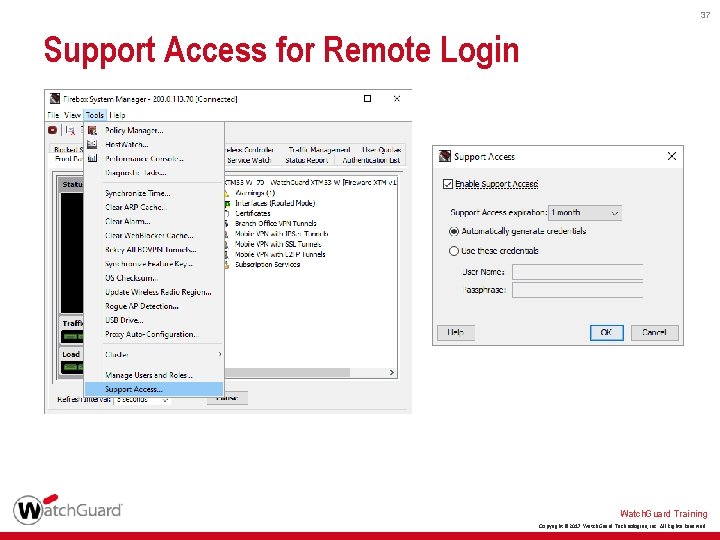Select Use these credentials option
The width and height of the screenshot is (720, 540).
tap(454, 251)
